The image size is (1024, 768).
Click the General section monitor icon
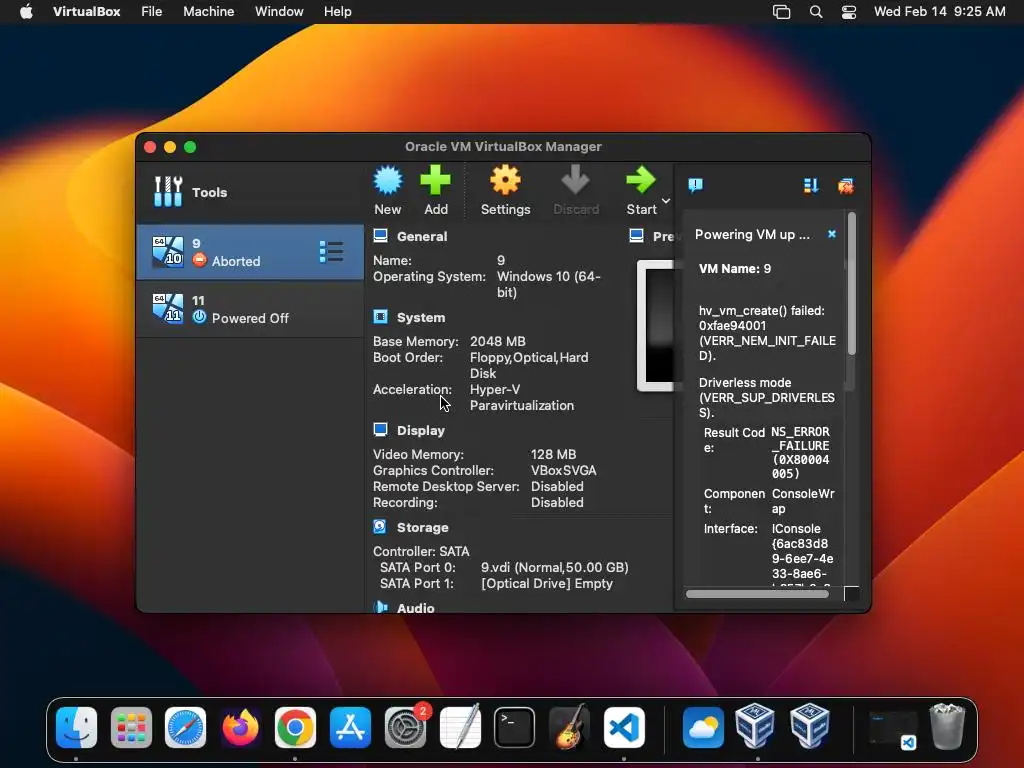[x=380, y=236]
